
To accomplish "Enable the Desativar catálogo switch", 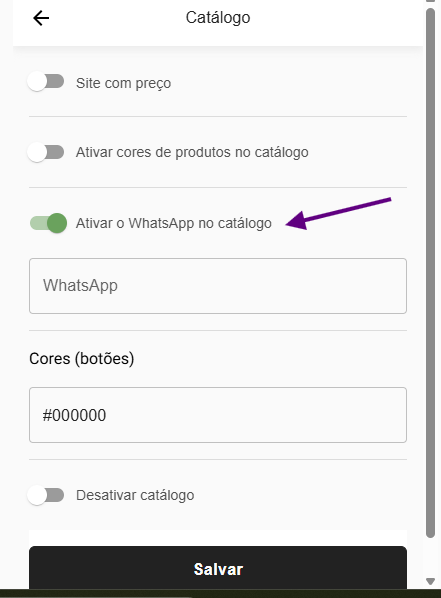I will (x=46, y=495).
